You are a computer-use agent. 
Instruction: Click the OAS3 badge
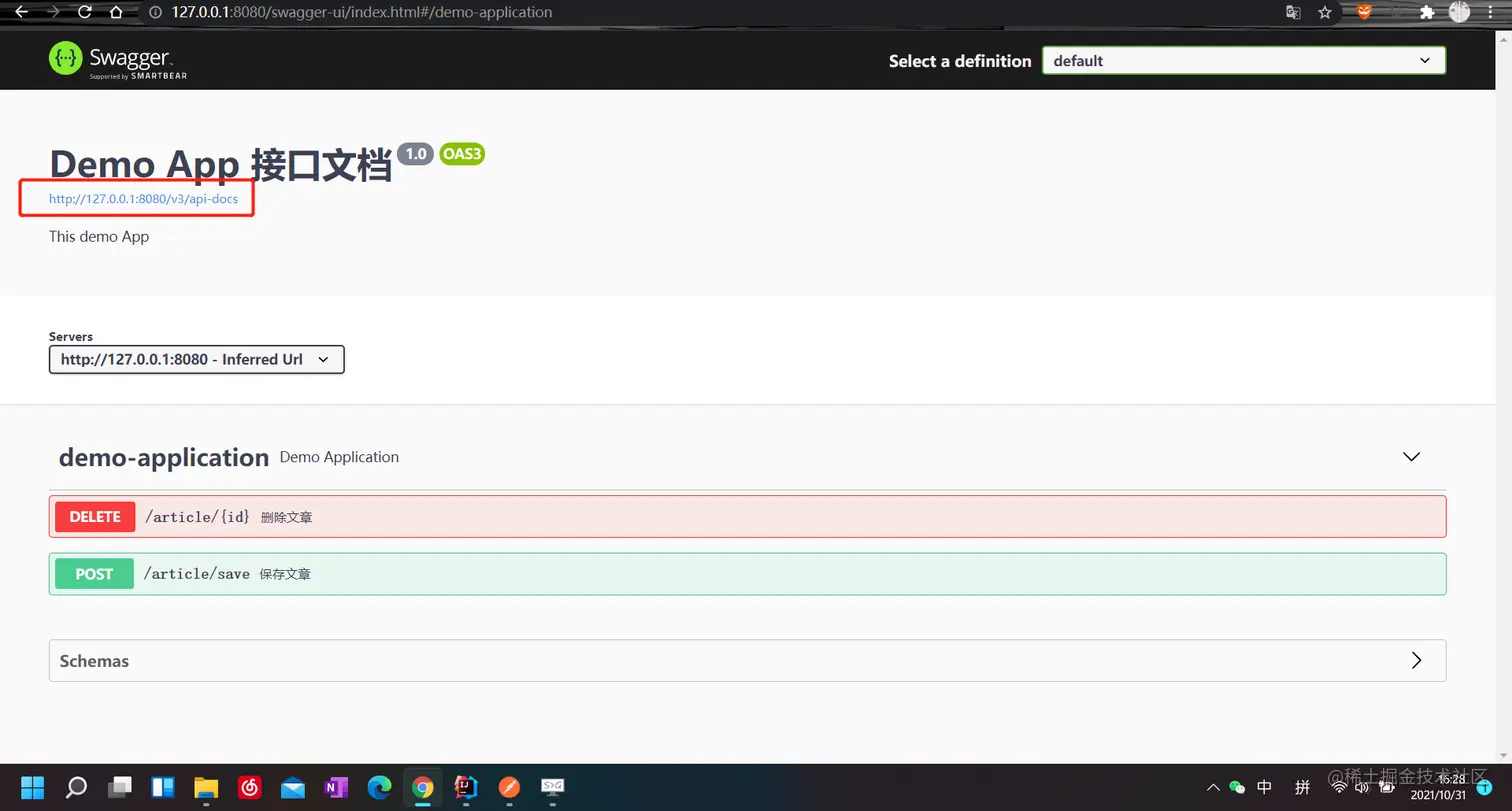coord(462,154)
